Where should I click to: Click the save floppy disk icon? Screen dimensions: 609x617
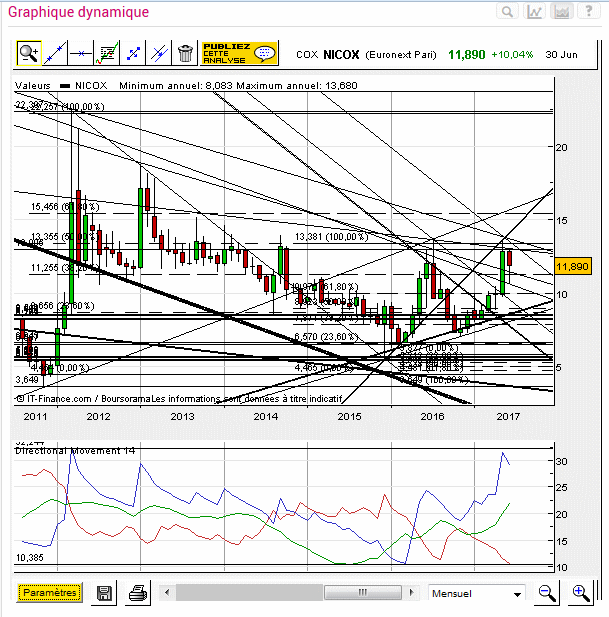(x=104, y=593)
